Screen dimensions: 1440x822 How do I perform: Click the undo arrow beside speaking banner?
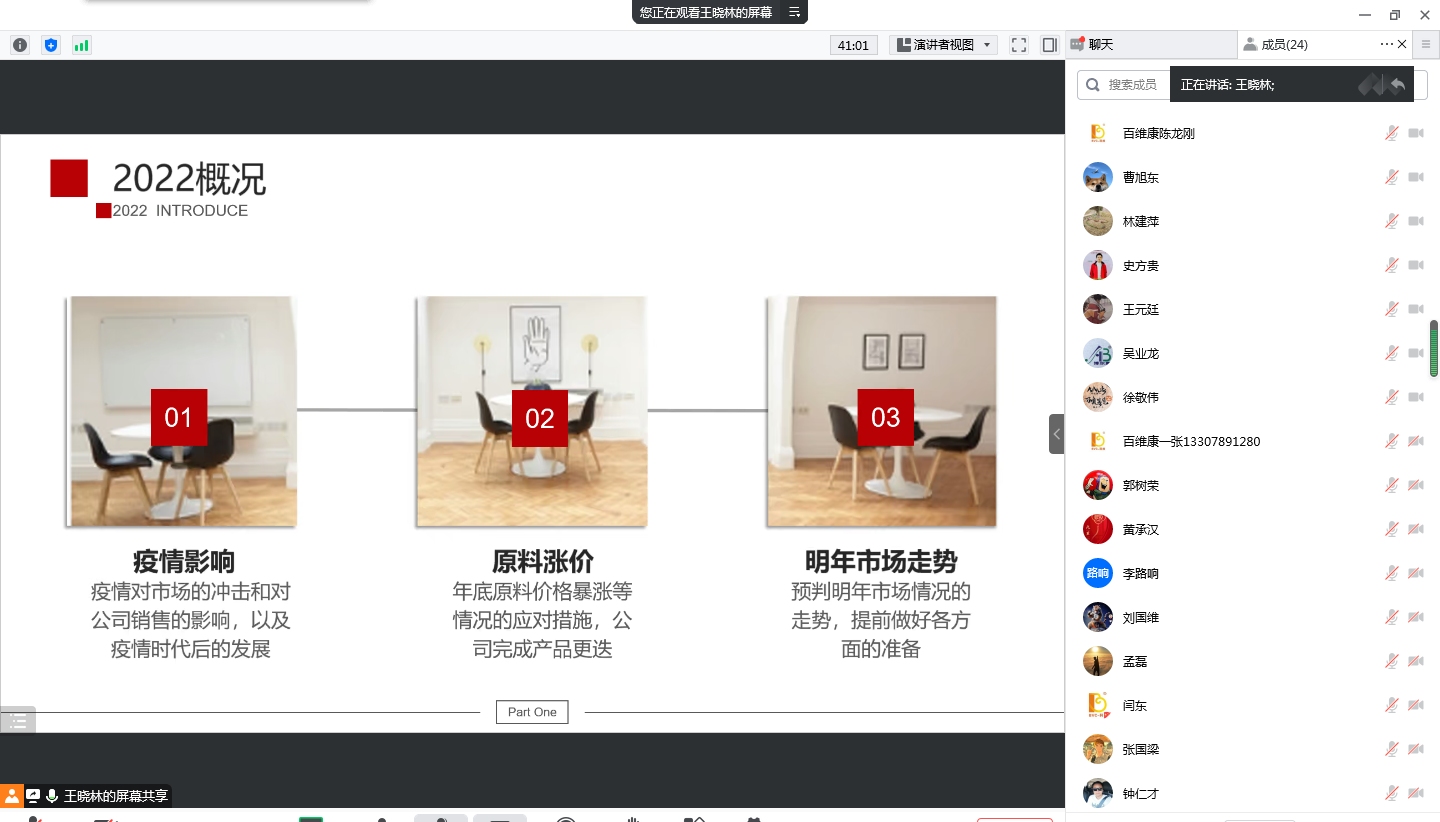pyautogui.click(x=1397, y=85)
